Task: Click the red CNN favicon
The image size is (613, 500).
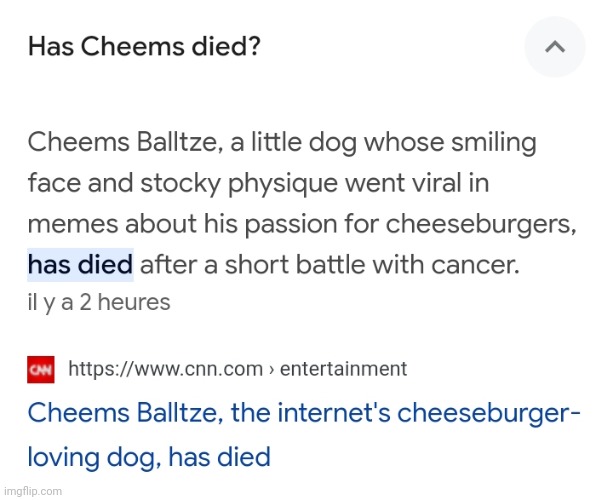Action: pyautogui.click(x=41, y=369)
